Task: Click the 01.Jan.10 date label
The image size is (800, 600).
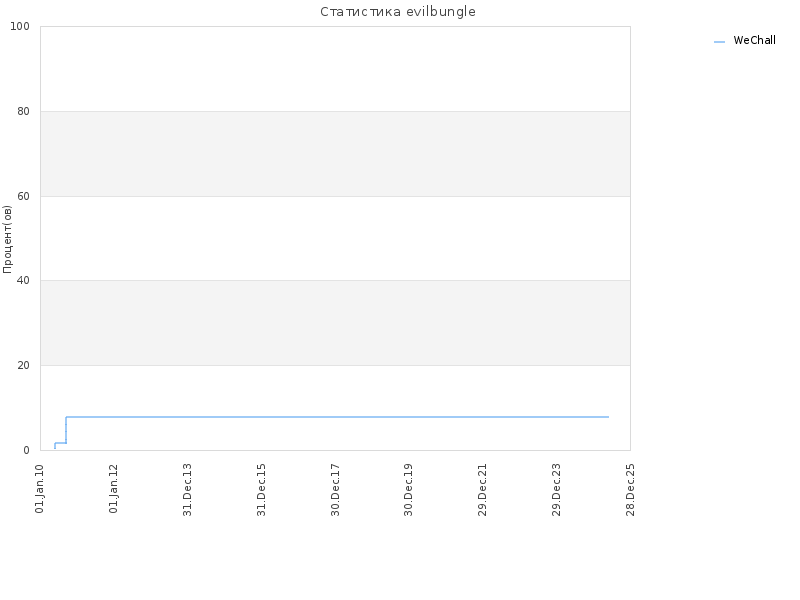Action: pyautogui.click(x=40, y=488)
